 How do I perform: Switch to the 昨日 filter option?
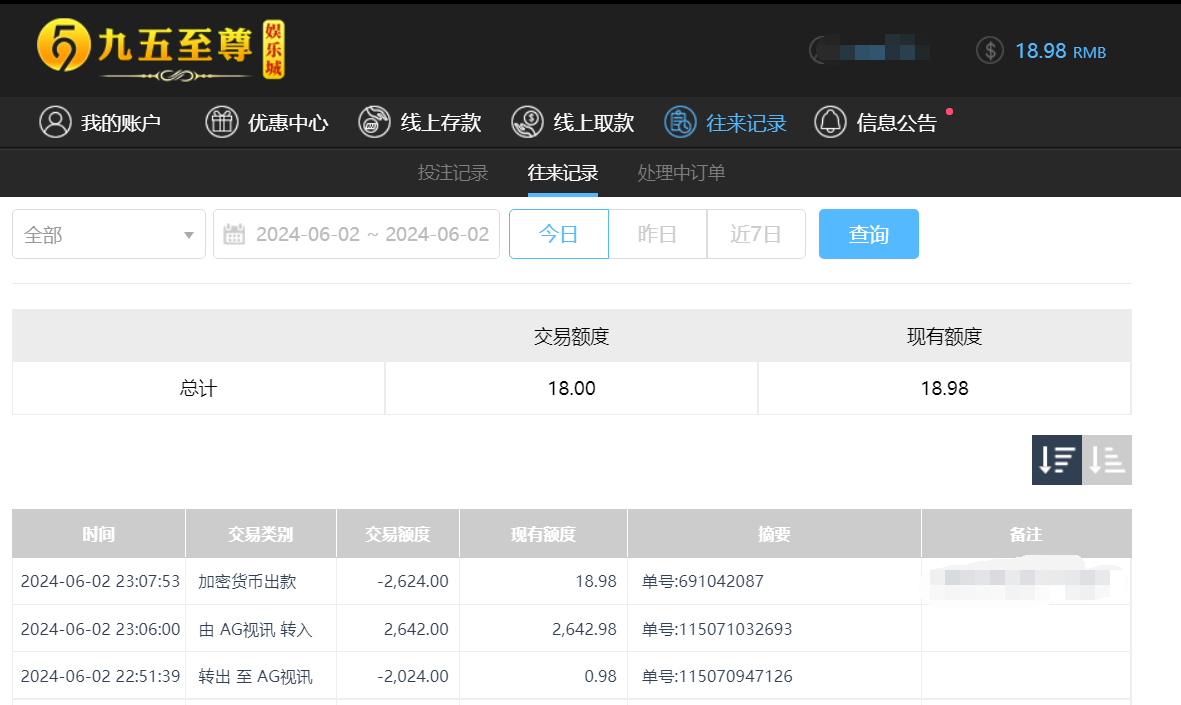(657, 234)
